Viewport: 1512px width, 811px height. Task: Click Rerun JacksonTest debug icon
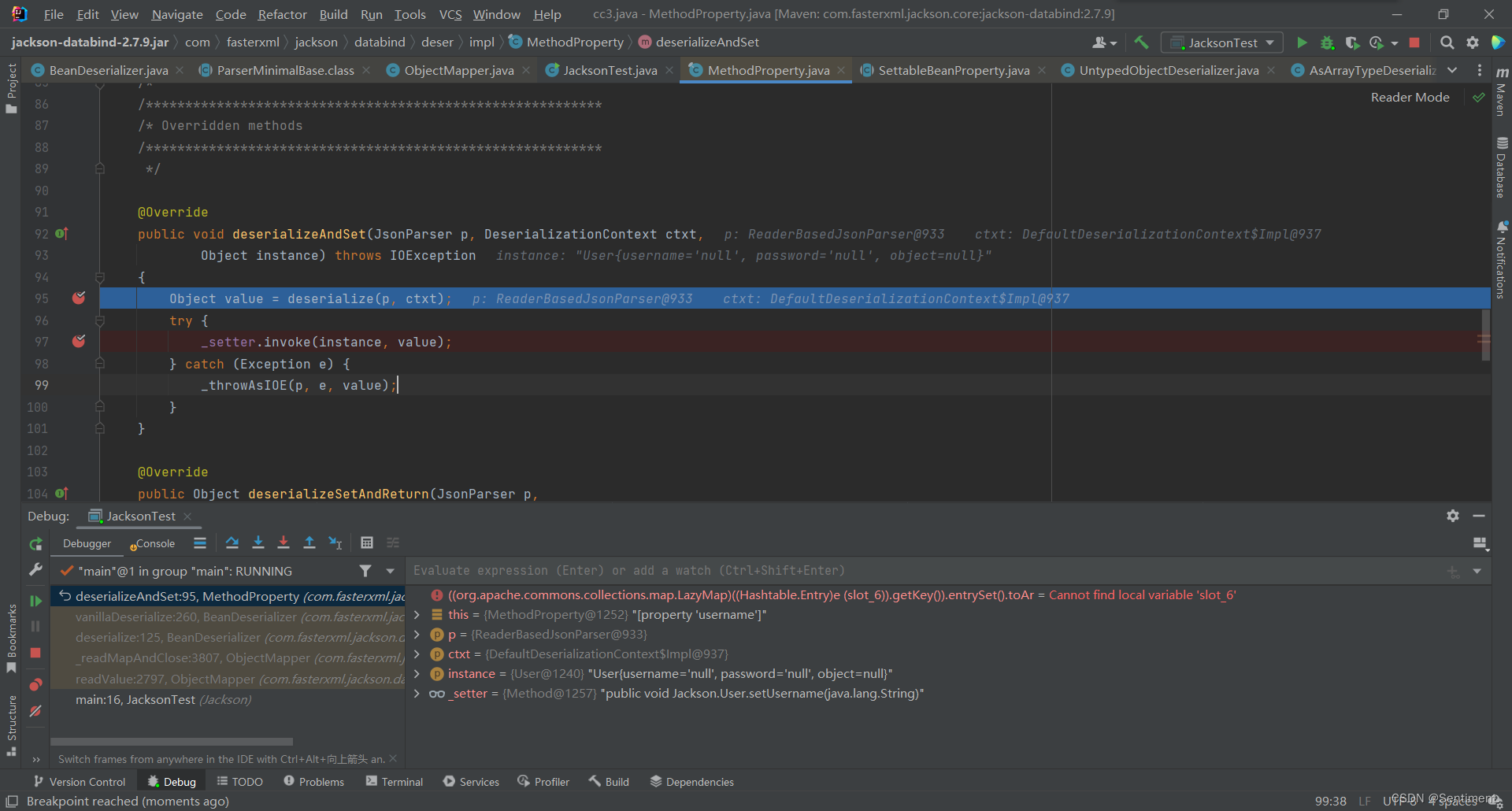pyautogui.click(x=35, y=544)
